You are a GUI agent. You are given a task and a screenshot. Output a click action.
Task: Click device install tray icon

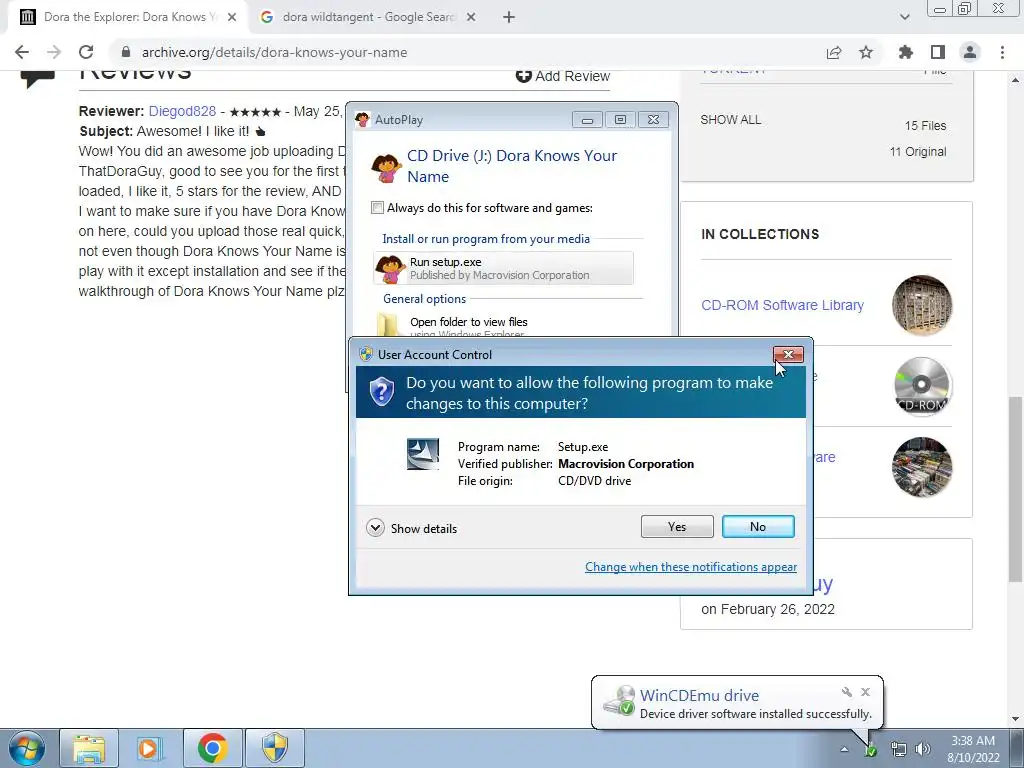click(871, 750)
